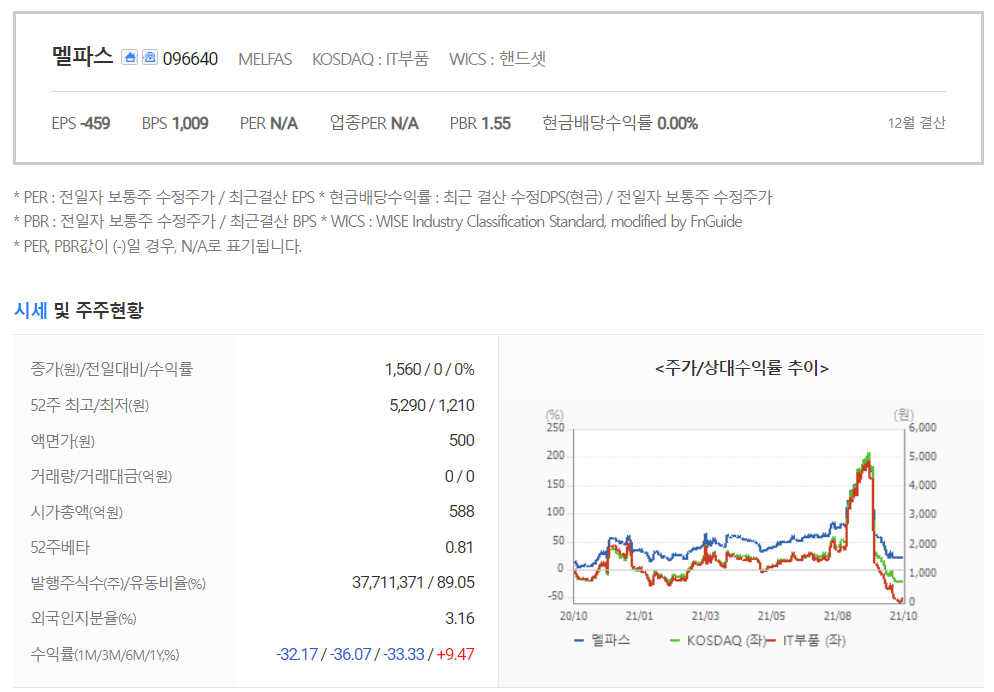Click the 21/01 x-axis label on chart
994x692 pixels.
(x=639, y=615)
